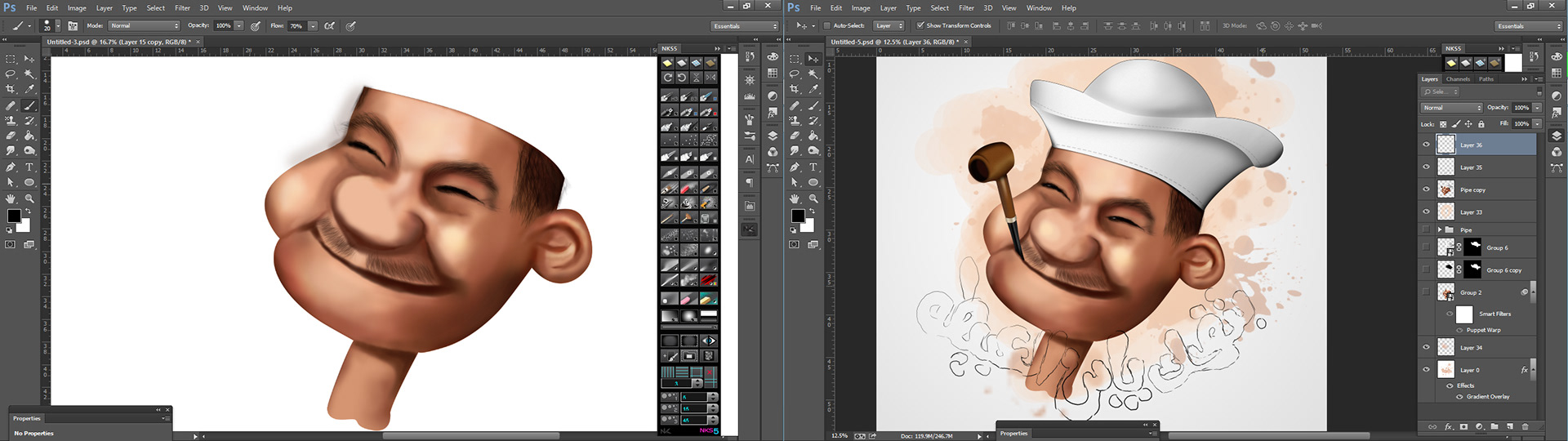Click zoom level field 12.5% in status bar
Image resolution: width=1568 pixels, height=441 pixels.
point(839,436)
